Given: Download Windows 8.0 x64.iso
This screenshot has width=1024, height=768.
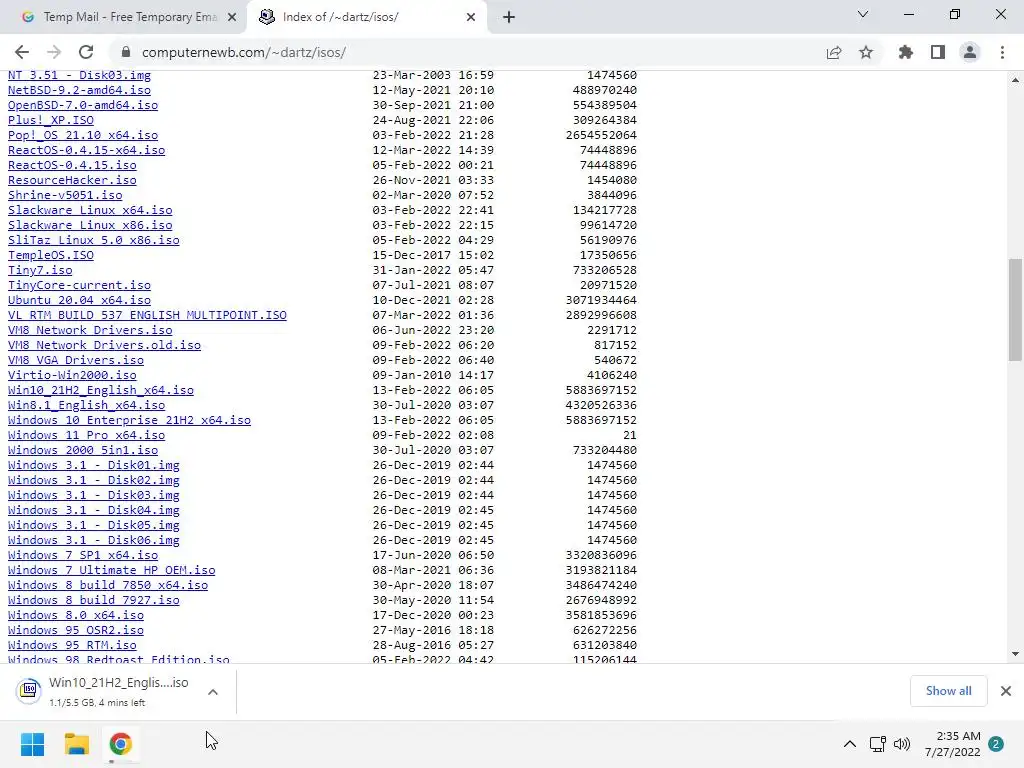Looking at the screenshot, I should (76, 616).
